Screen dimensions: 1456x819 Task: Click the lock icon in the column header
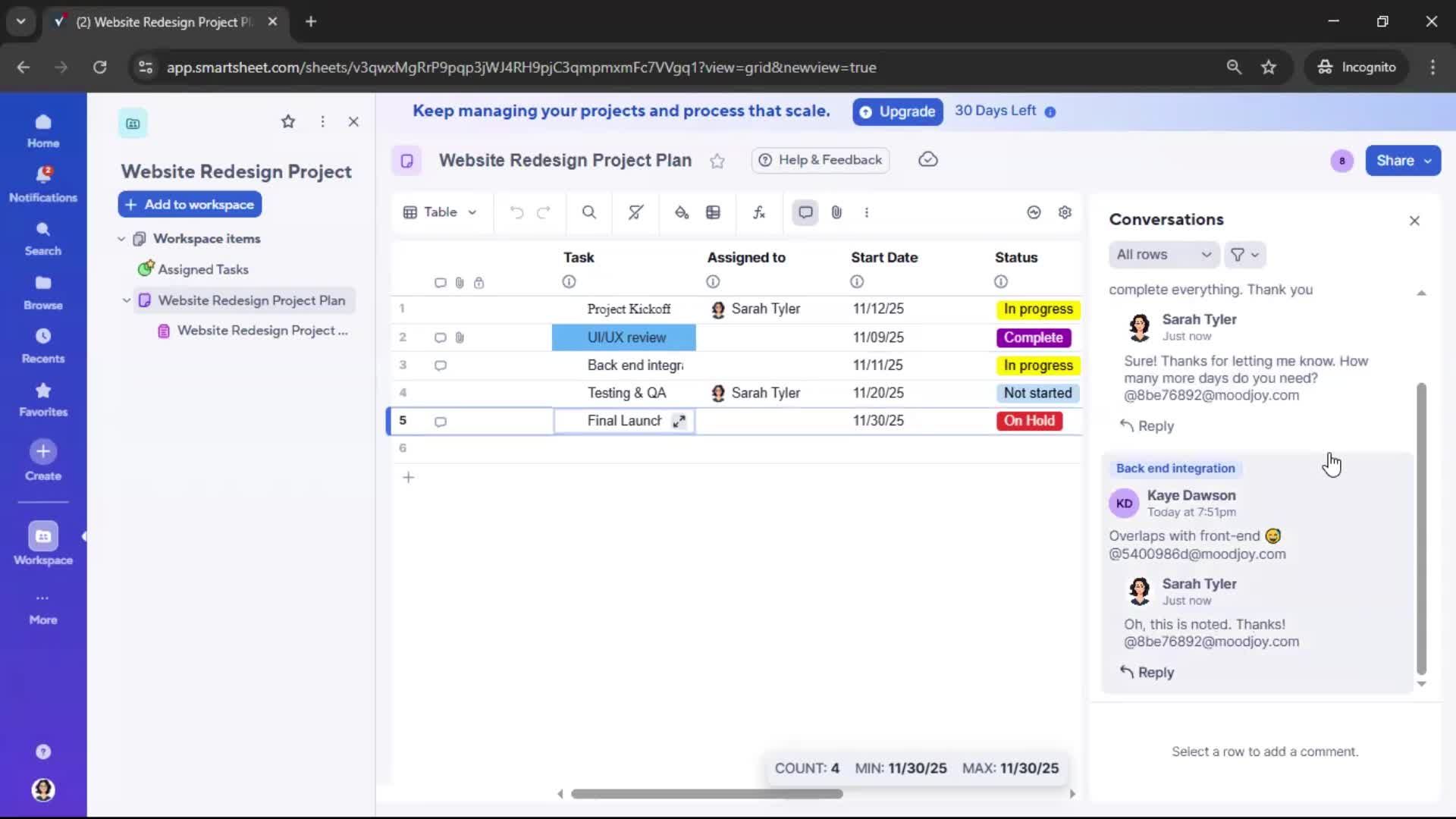480,282
